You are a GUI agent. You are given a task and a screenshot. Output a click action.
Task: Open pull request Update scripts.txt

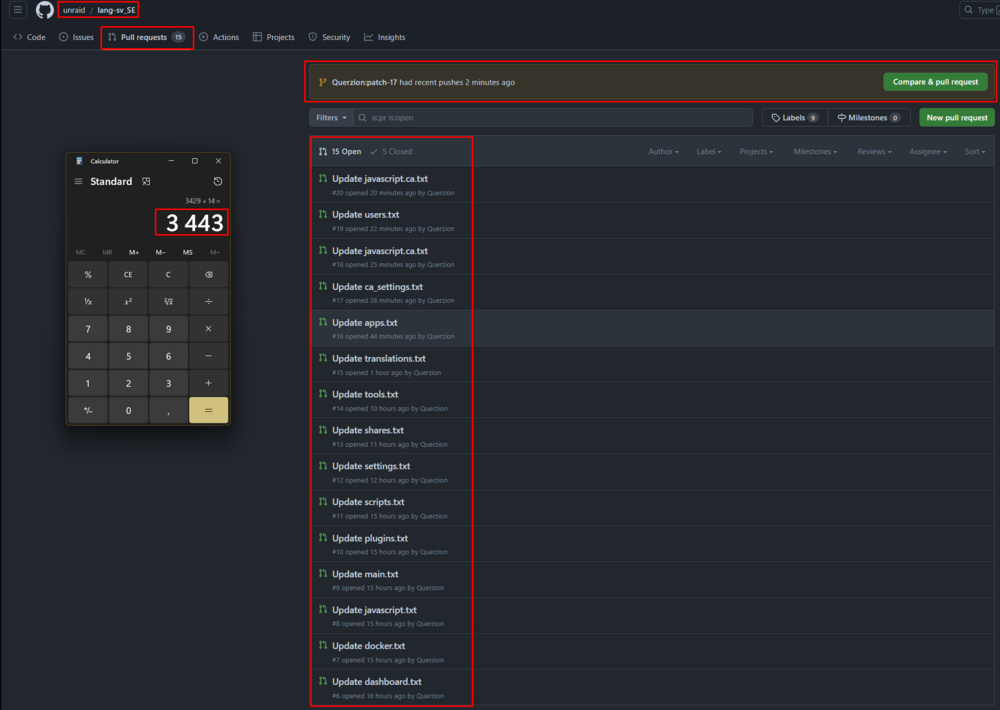pos(368,502)
